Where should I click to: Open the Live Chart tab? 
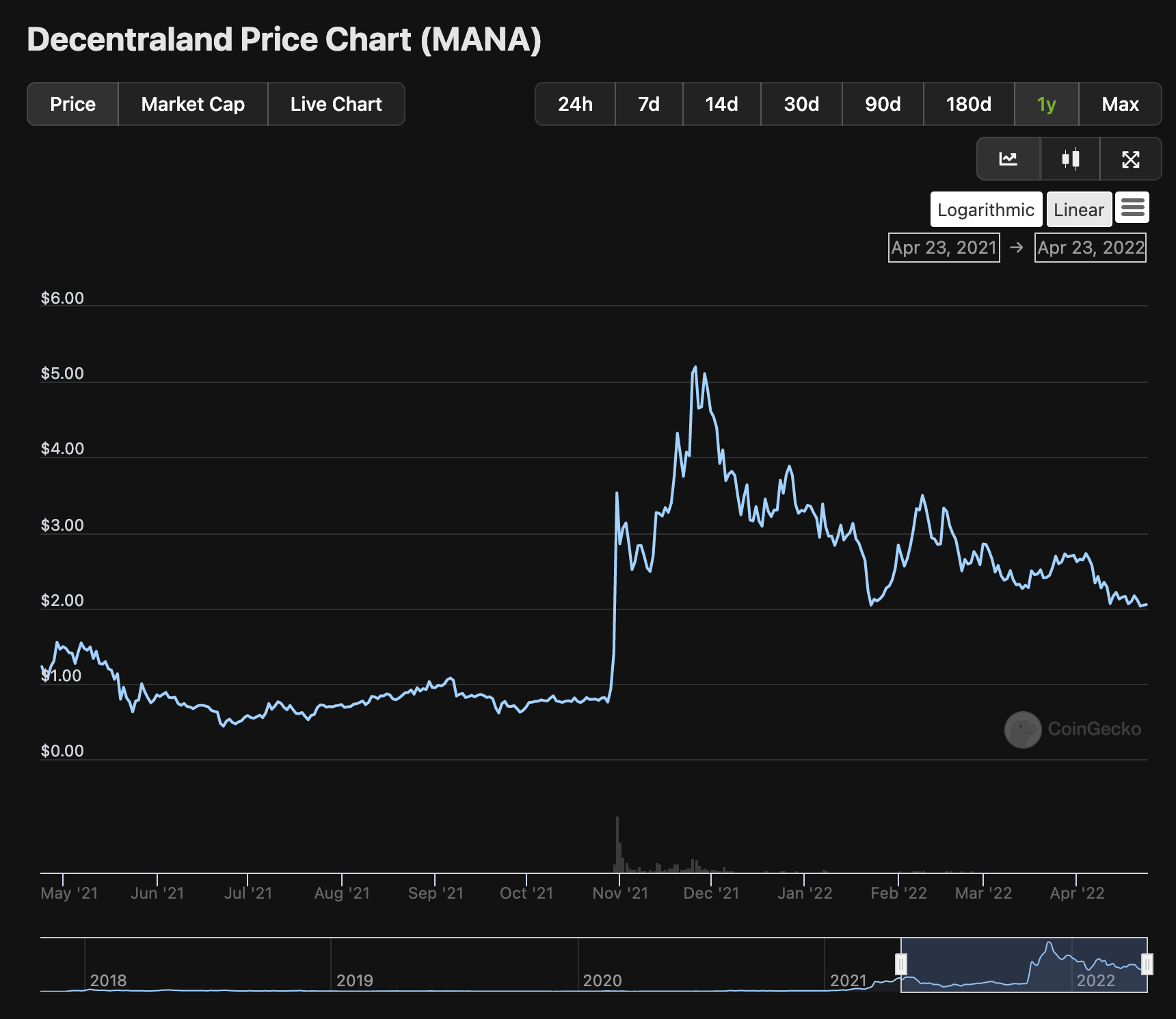(x=336, y=104)
